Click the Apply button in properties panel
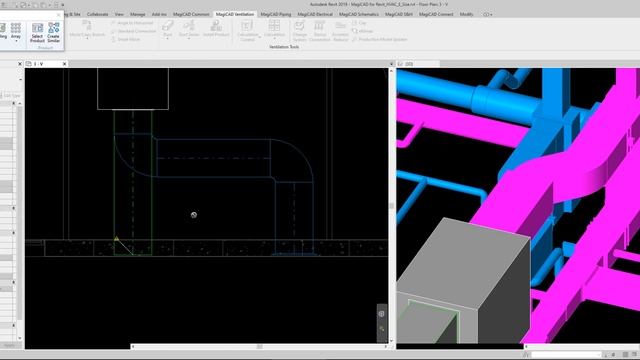The width and height of the screenshot is (640, 360). click(x=10, y=345)
